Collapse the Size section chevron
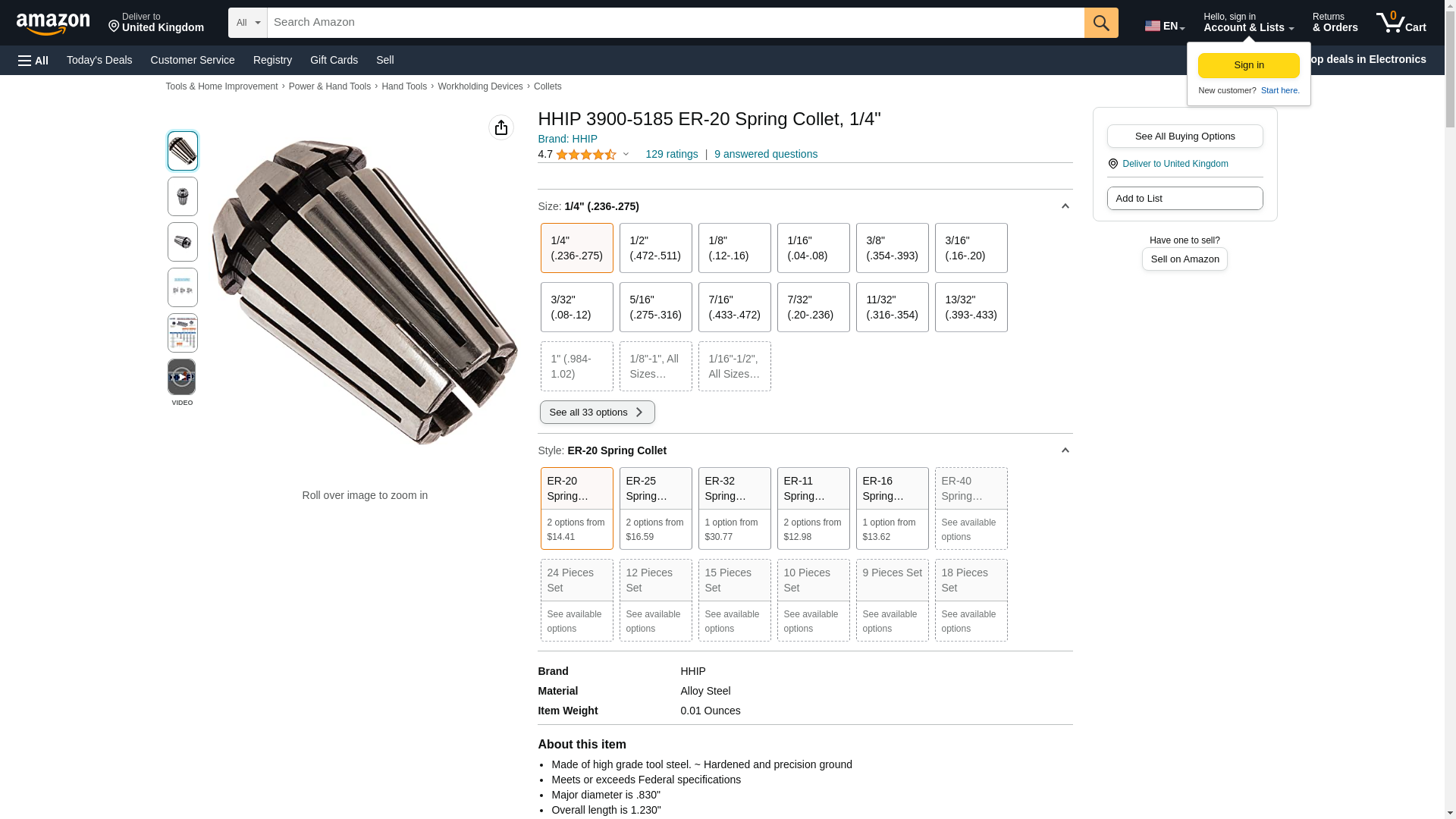The width and height of the screenshot is (1456, 819). click(x=1065, y=206)
